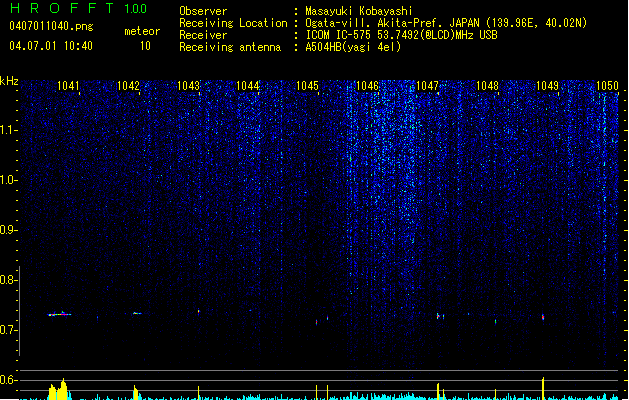
Task: Click the 1041 time axis marker
Action: 68,86
